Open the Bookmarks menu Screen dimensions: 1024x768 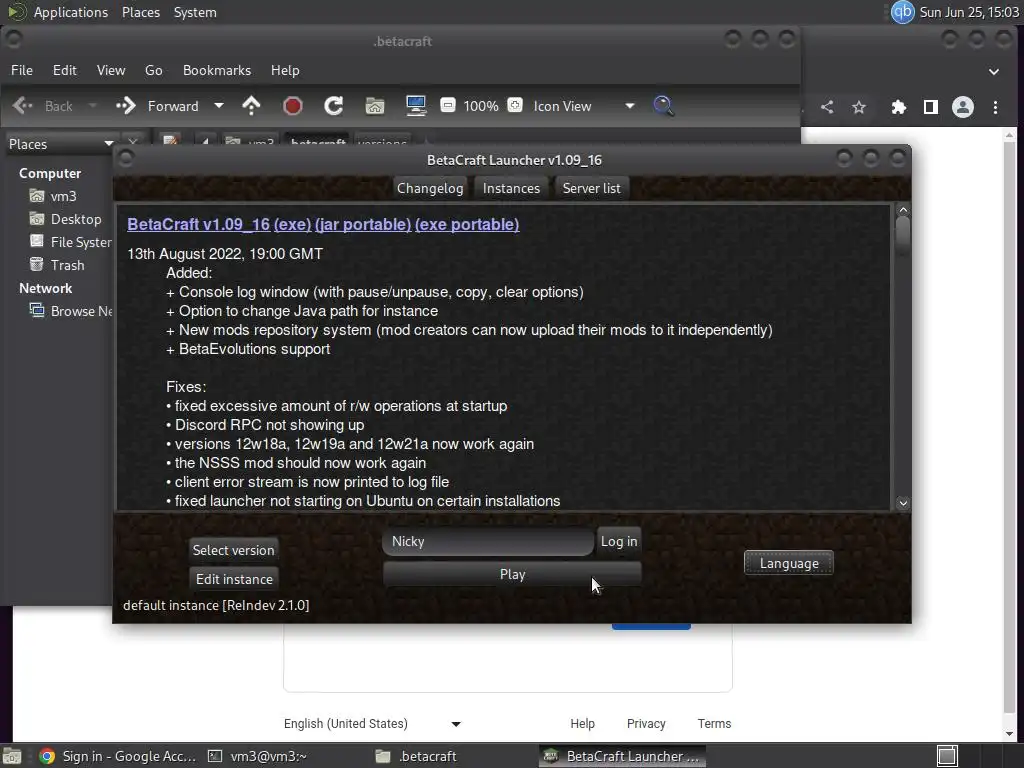(x=217, y=71)
